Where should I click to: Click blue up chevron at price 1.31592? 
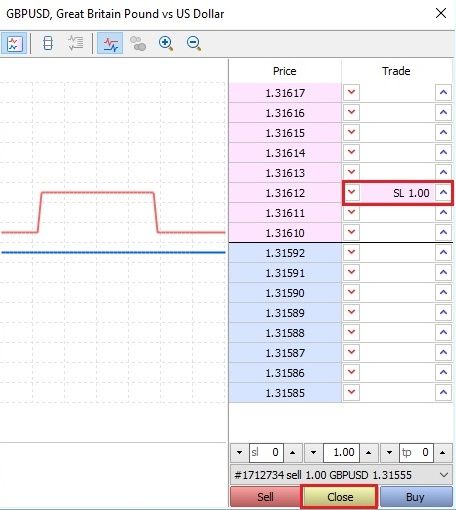click(x=443, y=252)
